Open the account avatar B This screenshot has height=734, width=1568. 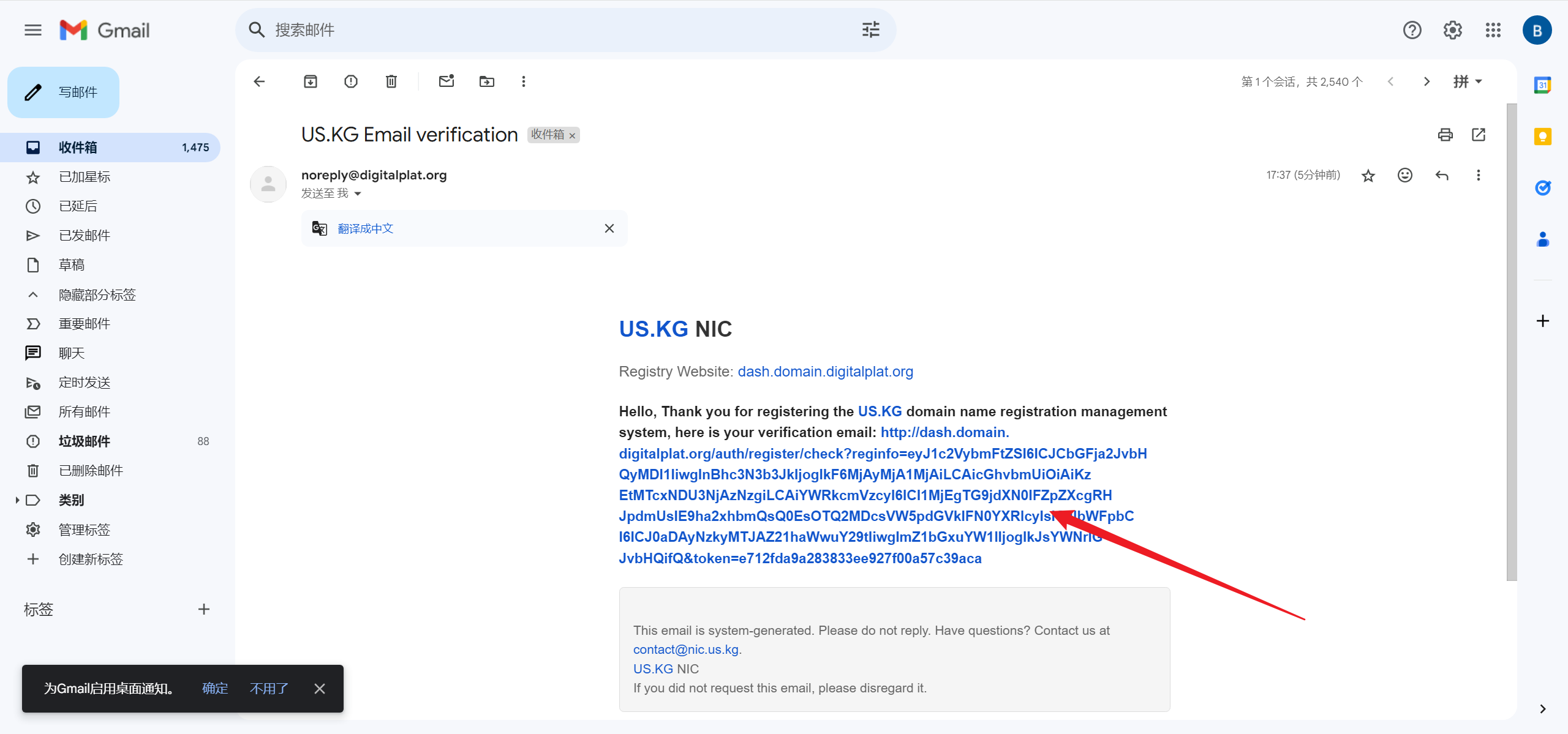tap(1537, 30)
